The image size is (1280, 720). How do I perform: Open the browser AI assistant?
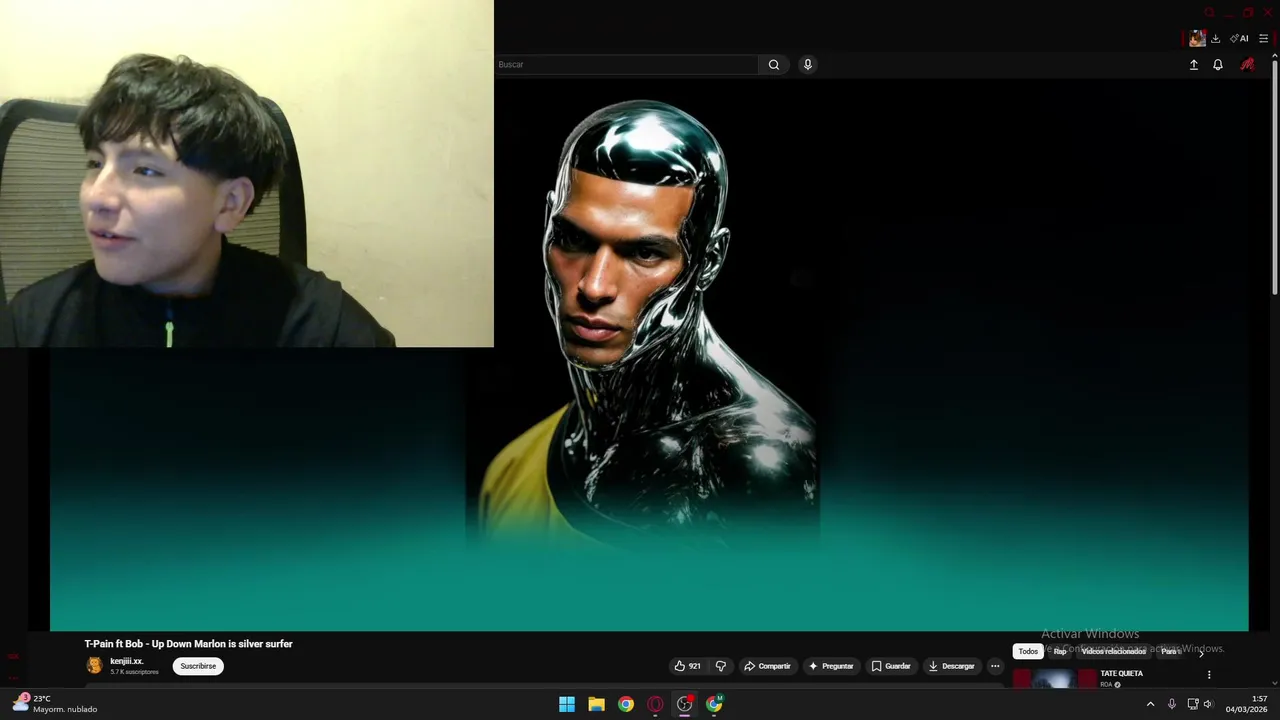pos(1239,38)
